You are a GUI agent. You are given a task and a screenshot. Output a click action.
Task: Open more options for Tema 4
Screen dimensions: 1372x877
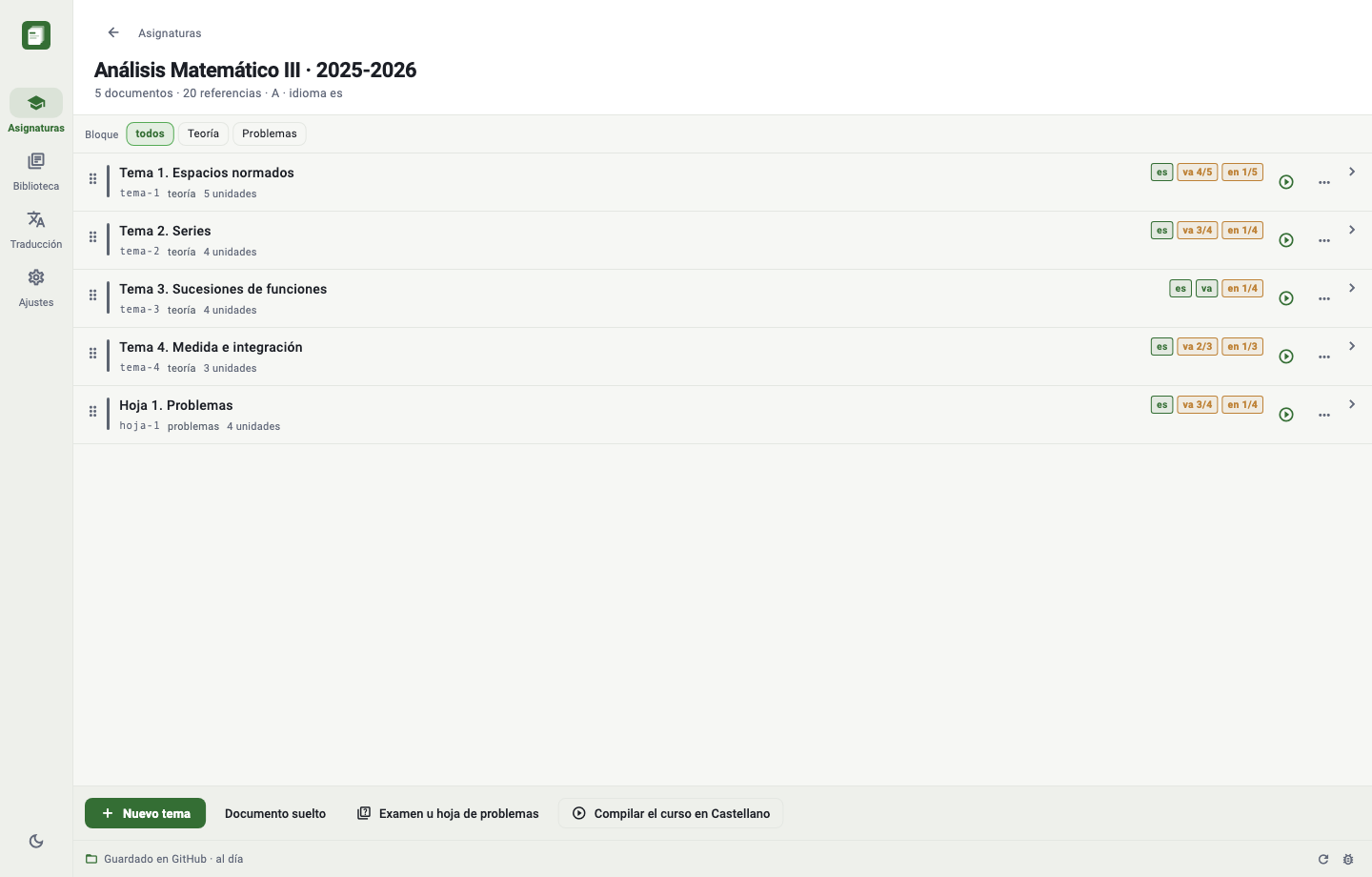pyautogui.click(x=1324, y=357)
